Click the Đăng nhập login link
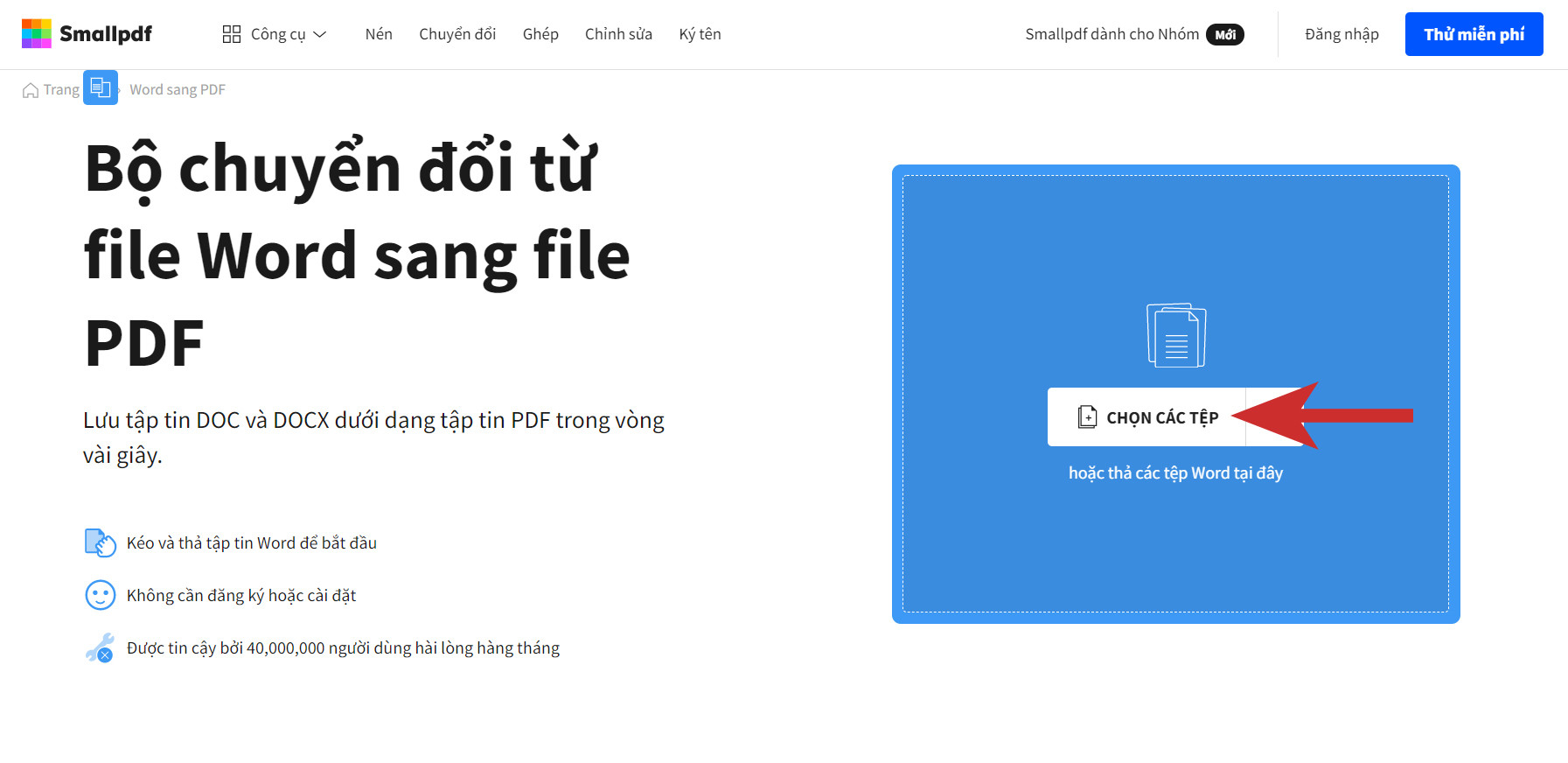The image size is (1568, 763). 1342,34
